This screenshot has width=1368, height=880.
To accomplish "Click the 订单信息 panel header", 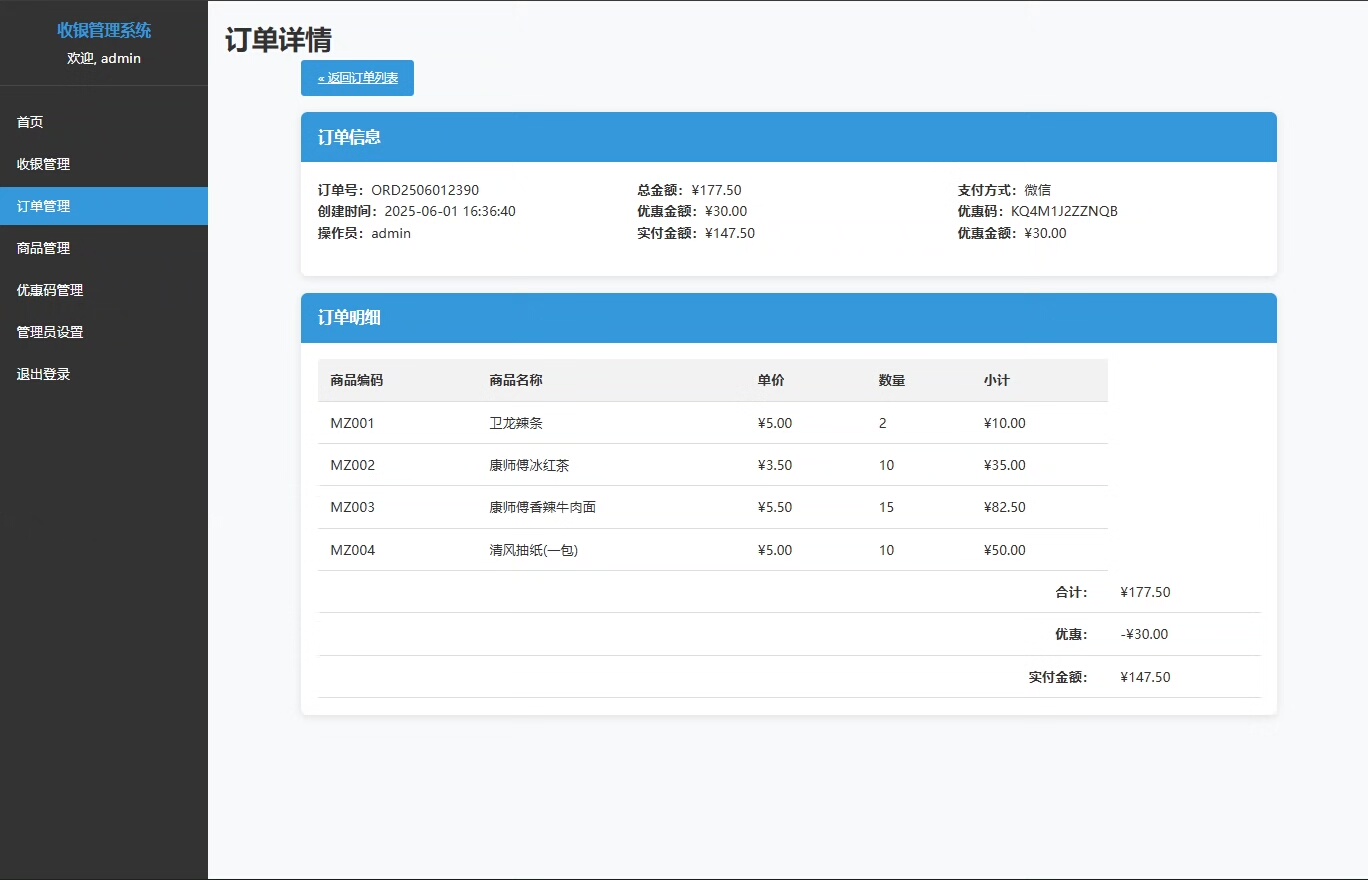I will coord(349,137).
